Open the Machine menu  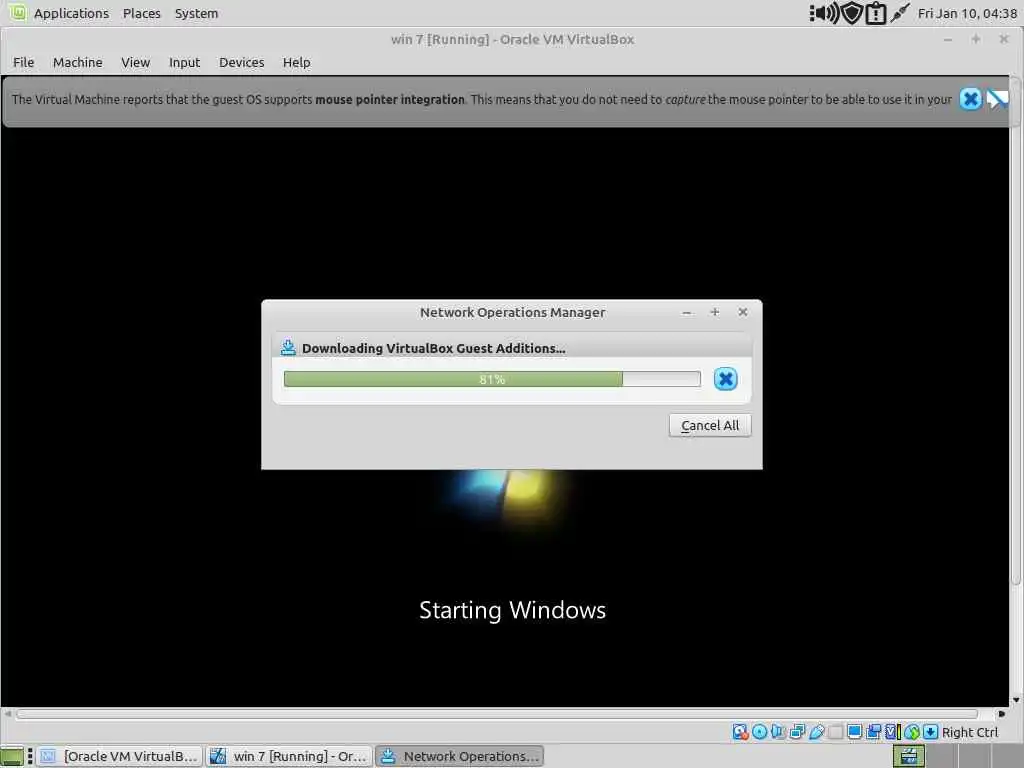(x=78, y=62)
